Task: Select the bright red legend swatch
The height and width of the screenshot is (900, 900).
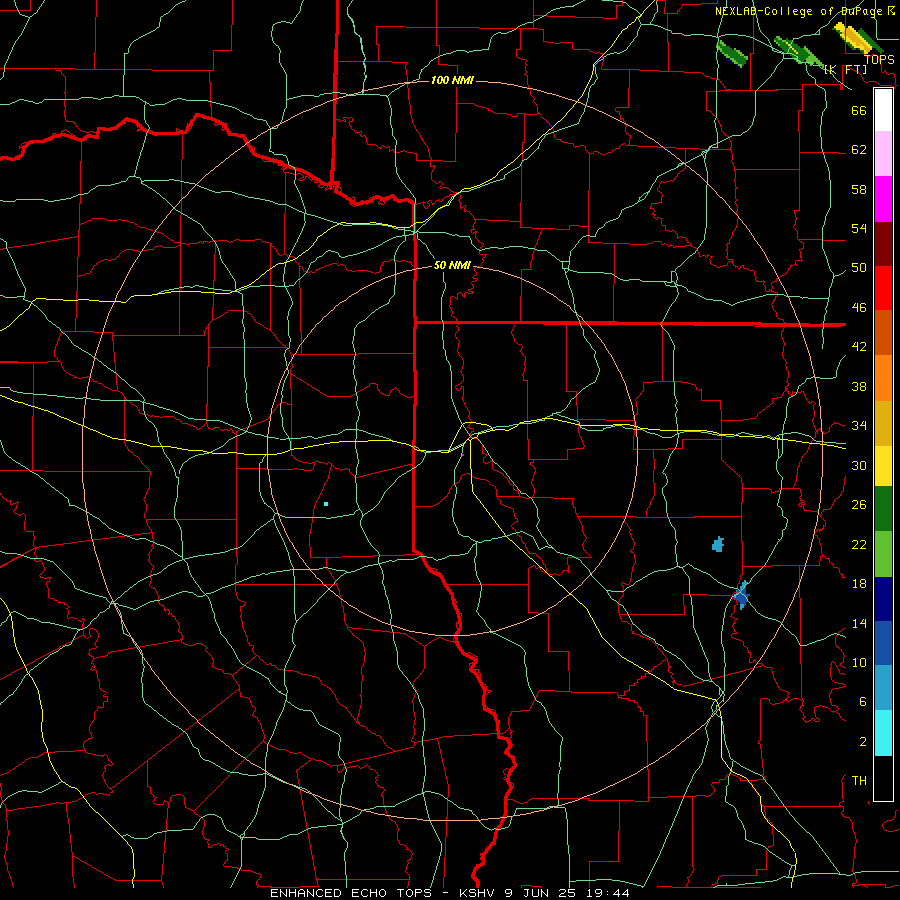Action: (x=883, y=288)
